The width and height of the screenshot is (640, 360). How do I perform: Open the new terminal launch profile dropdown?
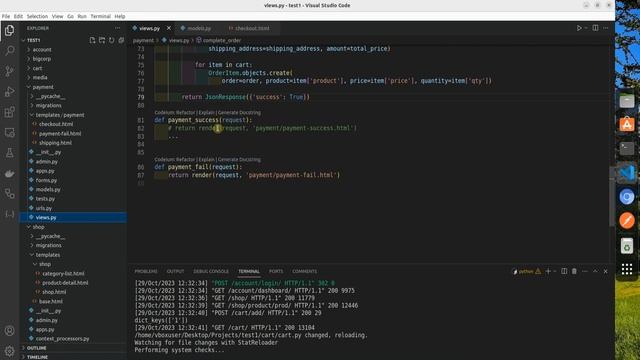click(555, 271)
